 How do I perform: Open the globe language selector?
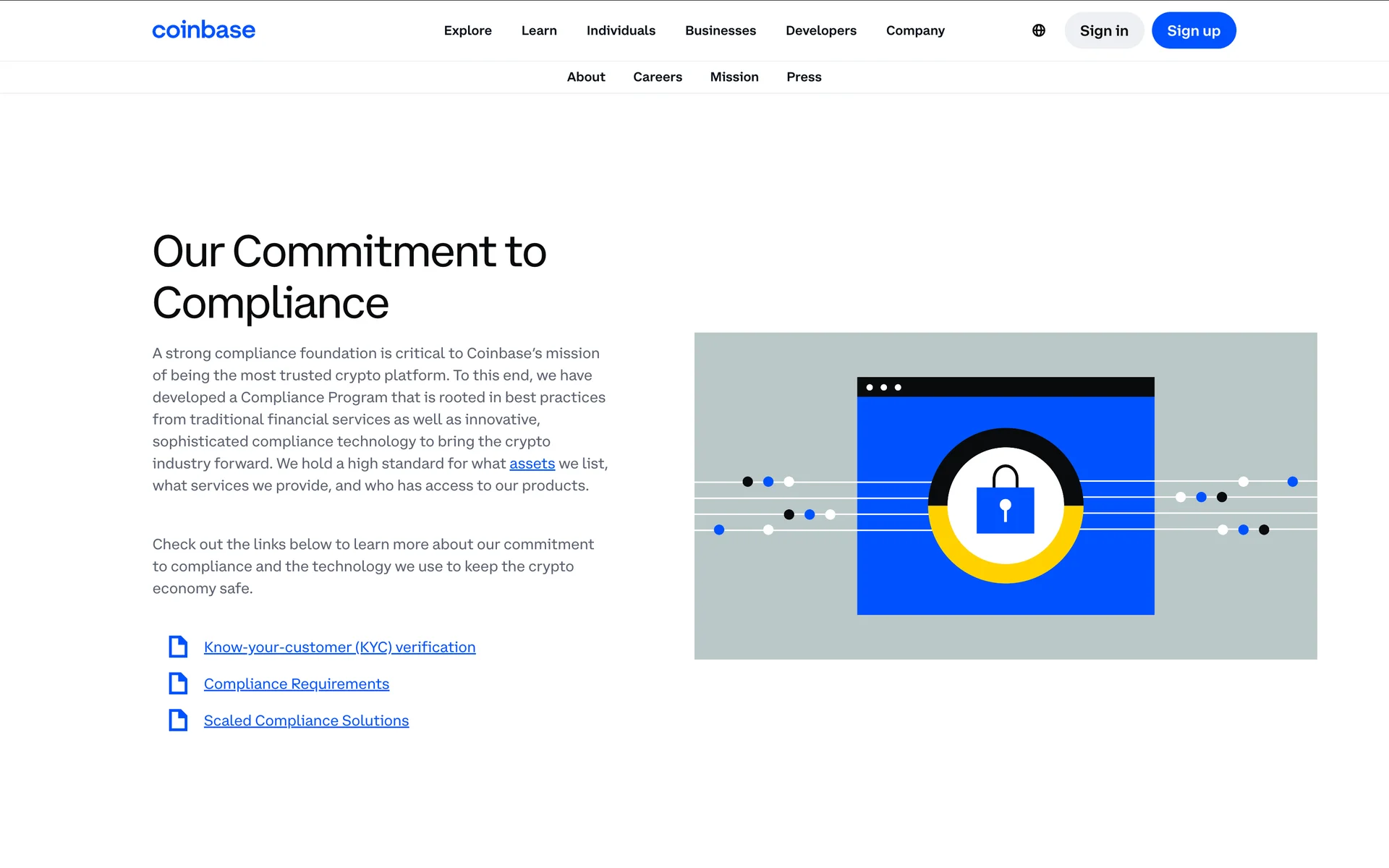[x=1039, y=30]
